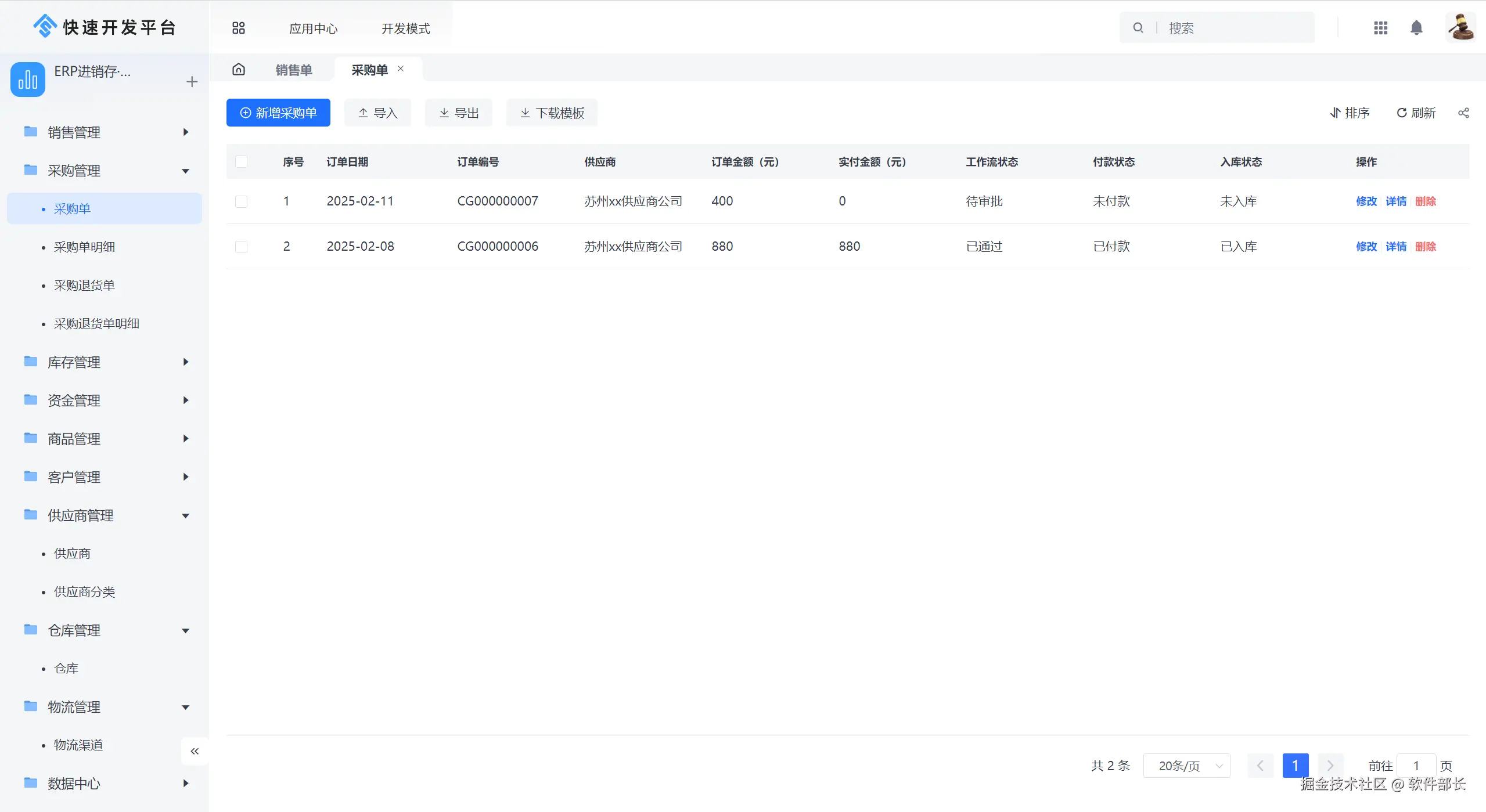Screen dimensions: 1486x812
Task: Check the row for order CG000000007
Action: click(241, 201)
